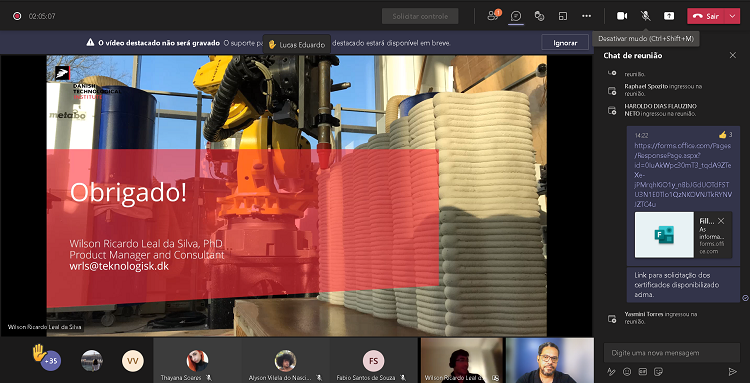
Task: Type in the Digite uma nova mensagem field
Action: [x=672, y=353]
